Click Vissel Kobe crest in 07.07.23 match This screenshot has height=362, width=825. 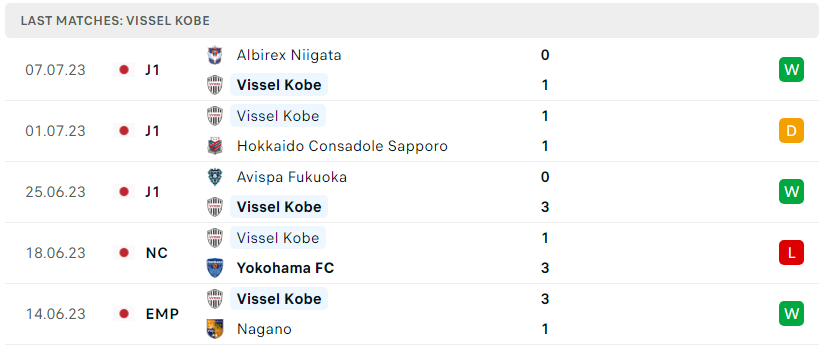point(215,85)
